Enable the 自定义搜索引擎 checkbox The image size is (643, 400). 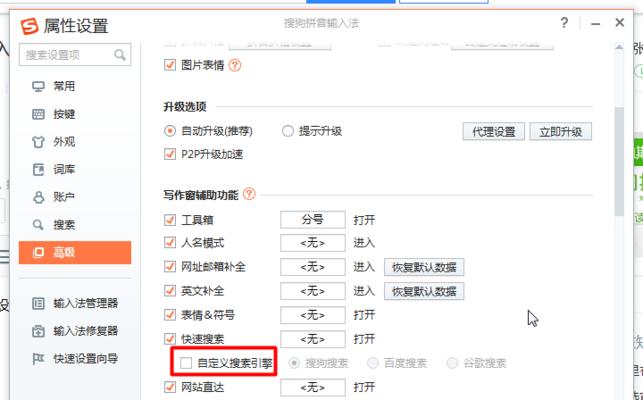pos(186,363)
